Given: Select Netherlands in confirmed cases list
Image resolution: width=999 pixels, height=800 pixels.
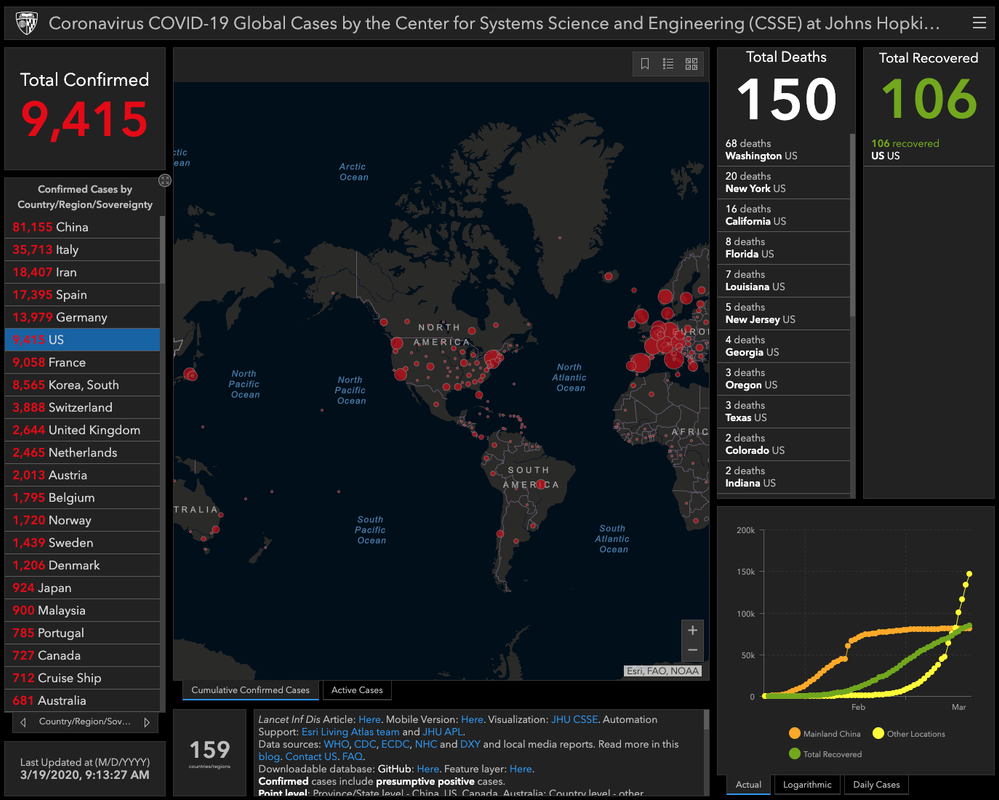Looking at the screenshot, I should tap(82, 453).
